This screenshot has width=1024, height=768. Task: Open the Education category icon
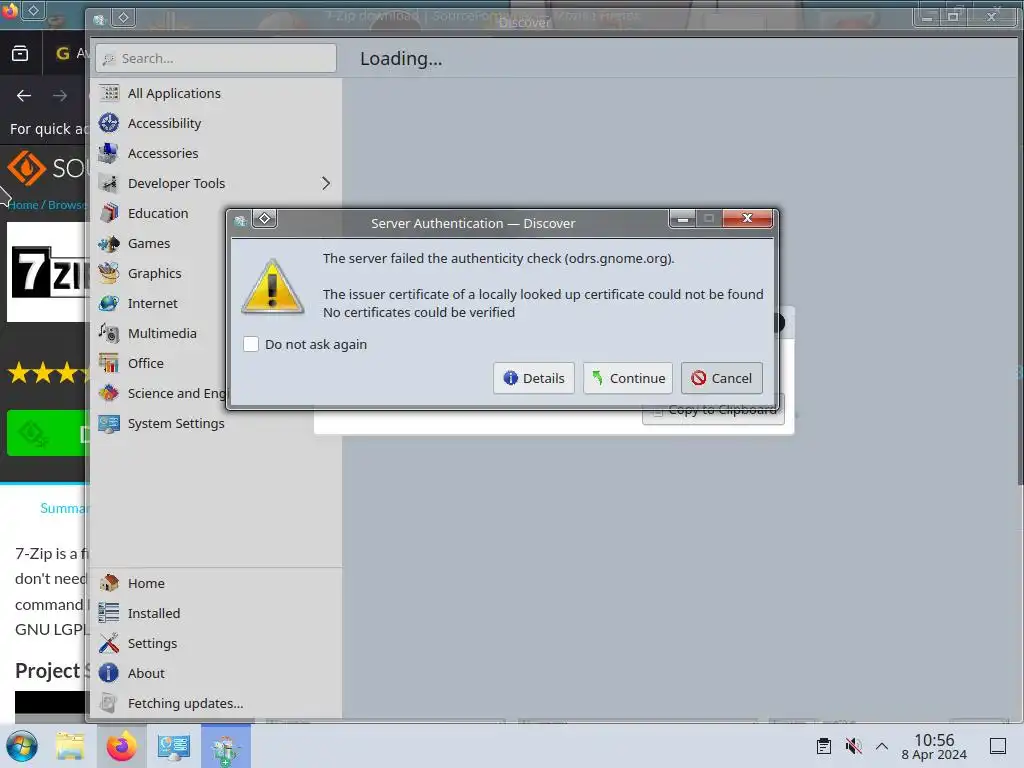109,214
